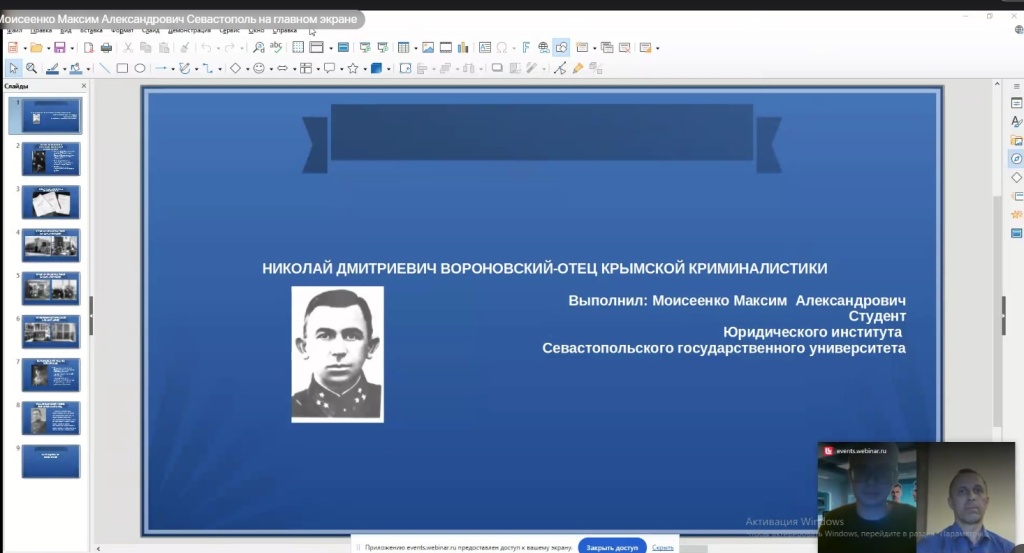1024x553 pixels.
Task: Open the Справка menu
Action: click(285, 31)
